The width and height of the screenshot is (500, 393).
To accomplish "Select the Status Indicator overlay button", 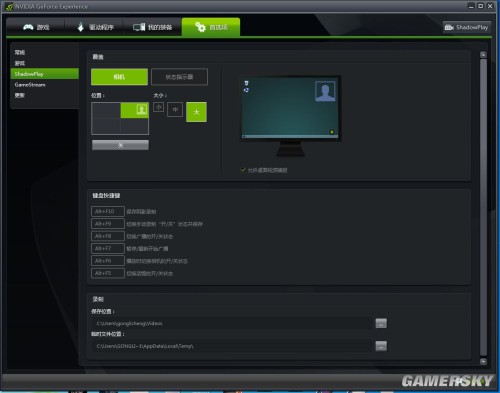I will tap(179, 77).
